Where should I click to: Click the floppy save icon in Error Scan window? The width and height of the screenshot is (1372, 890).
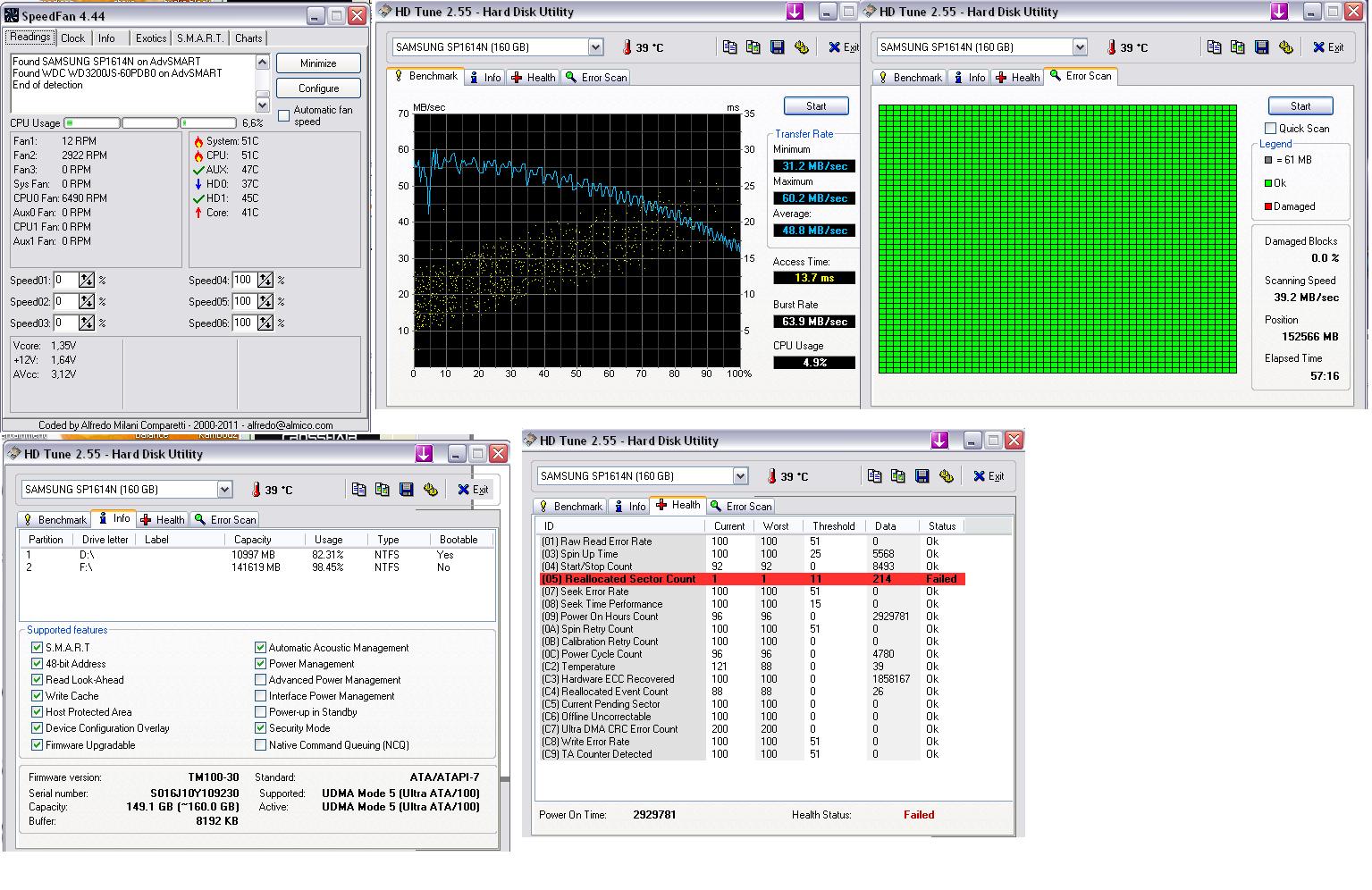1262,47
